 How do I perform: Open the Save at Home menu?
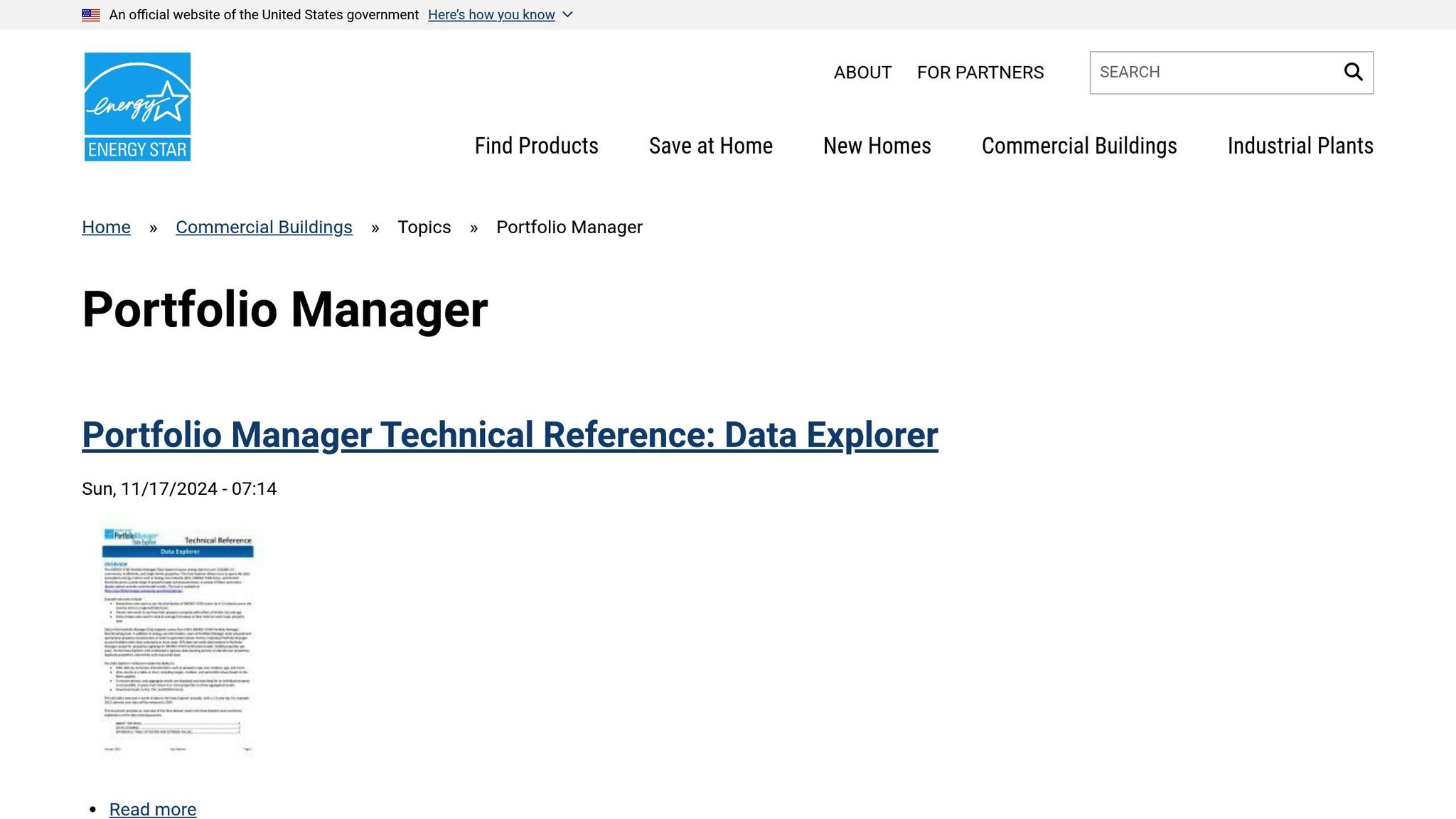point(711,146)
